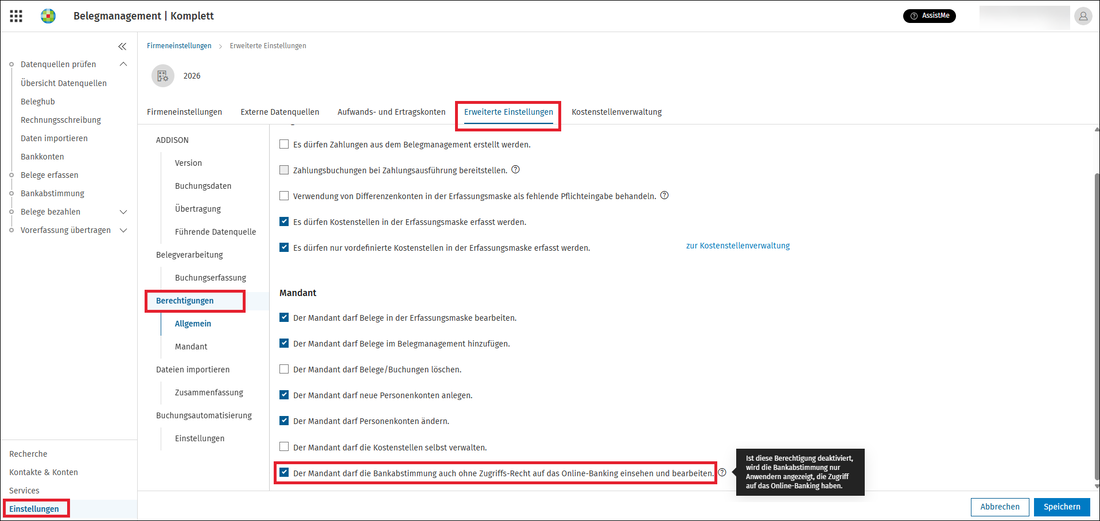Open Übersicht Datenquellen in sidebar
1100x521 pixels.
tap(64, 83)
